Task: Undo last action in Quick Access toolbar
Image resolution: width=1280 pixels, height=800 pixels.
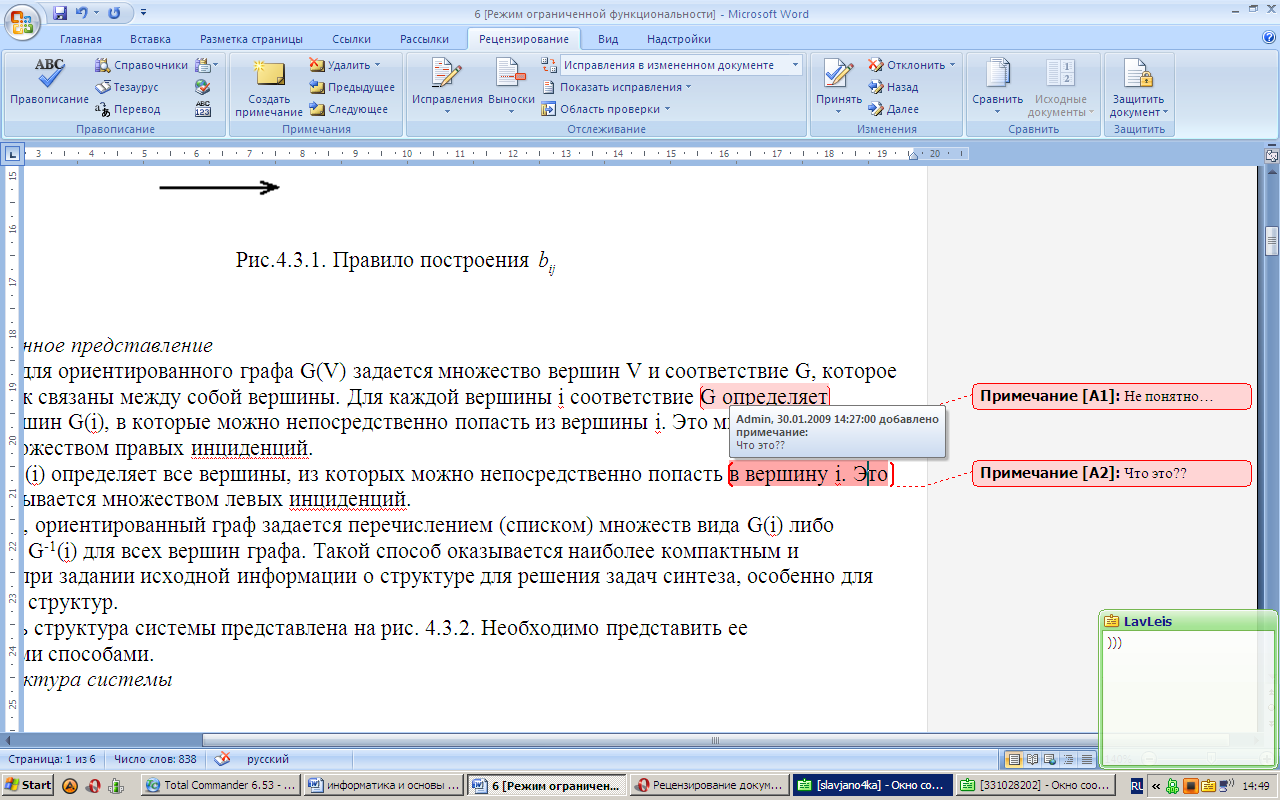Action: (80, 13)
